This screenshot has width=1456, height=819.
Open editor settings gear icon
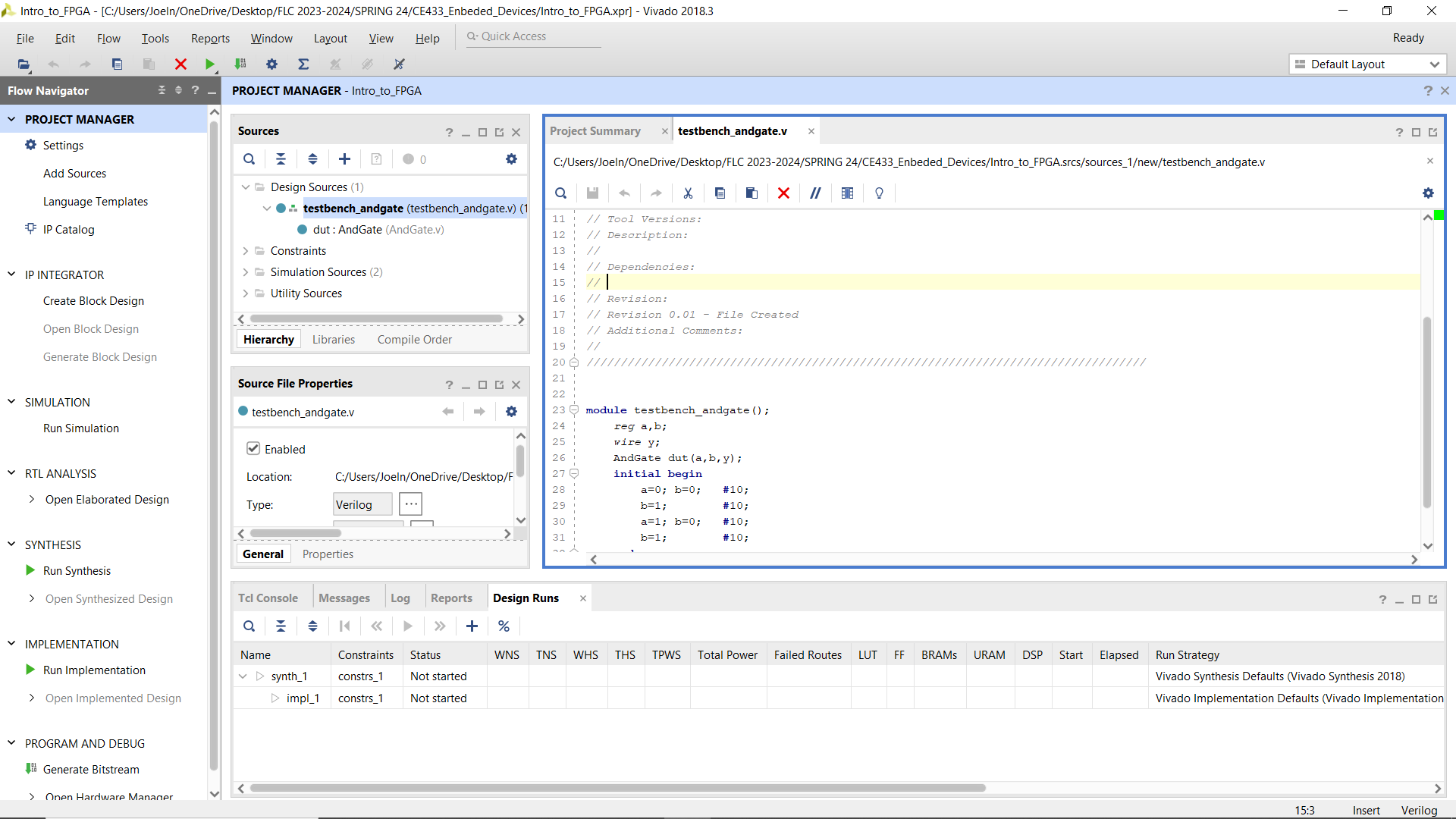[1428, 193]
